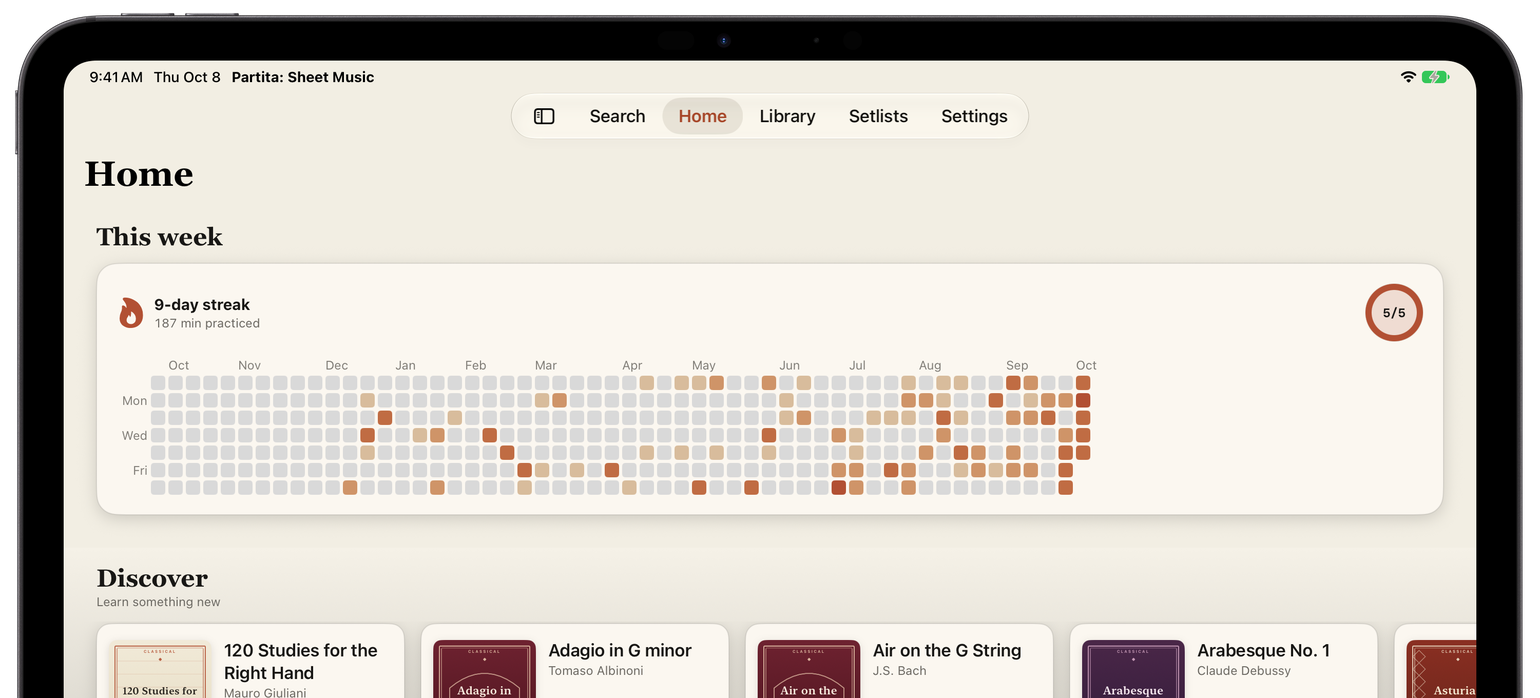Toggle the sidebar panel icon

pos(544,116)
